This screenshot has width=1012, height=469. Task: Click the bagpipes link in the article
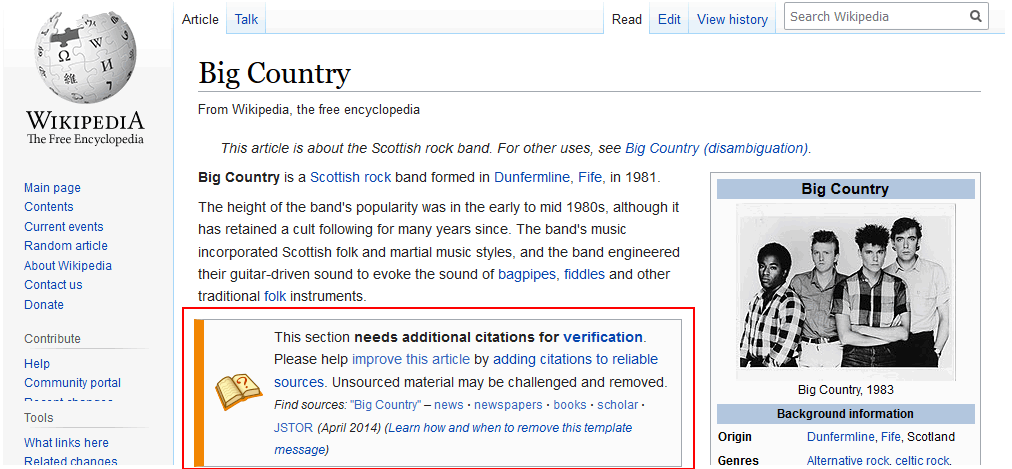pos(527,274)
